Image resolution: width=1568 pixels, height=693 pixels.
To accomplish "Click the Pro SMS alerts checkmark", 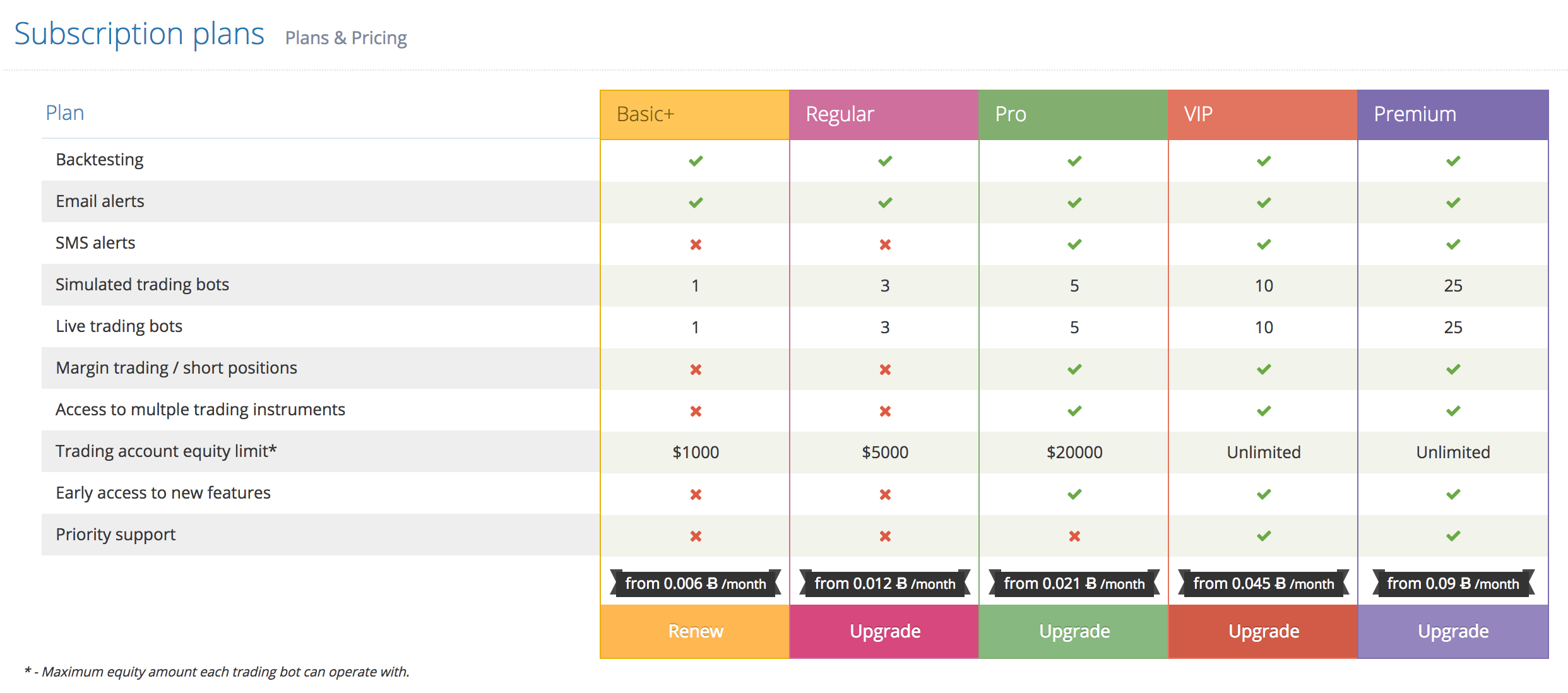I will (1074, 244).
